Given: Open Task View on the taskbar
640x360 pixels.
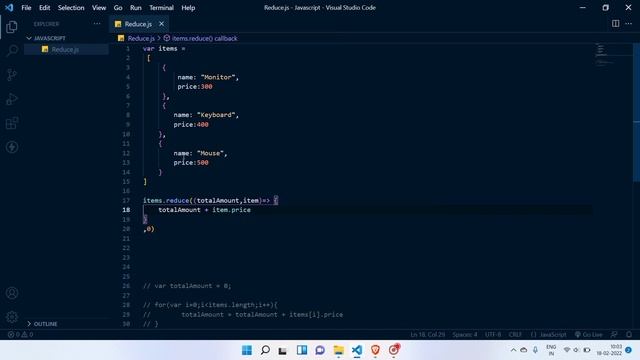Looking at the screenshot, I should [283, 350].
